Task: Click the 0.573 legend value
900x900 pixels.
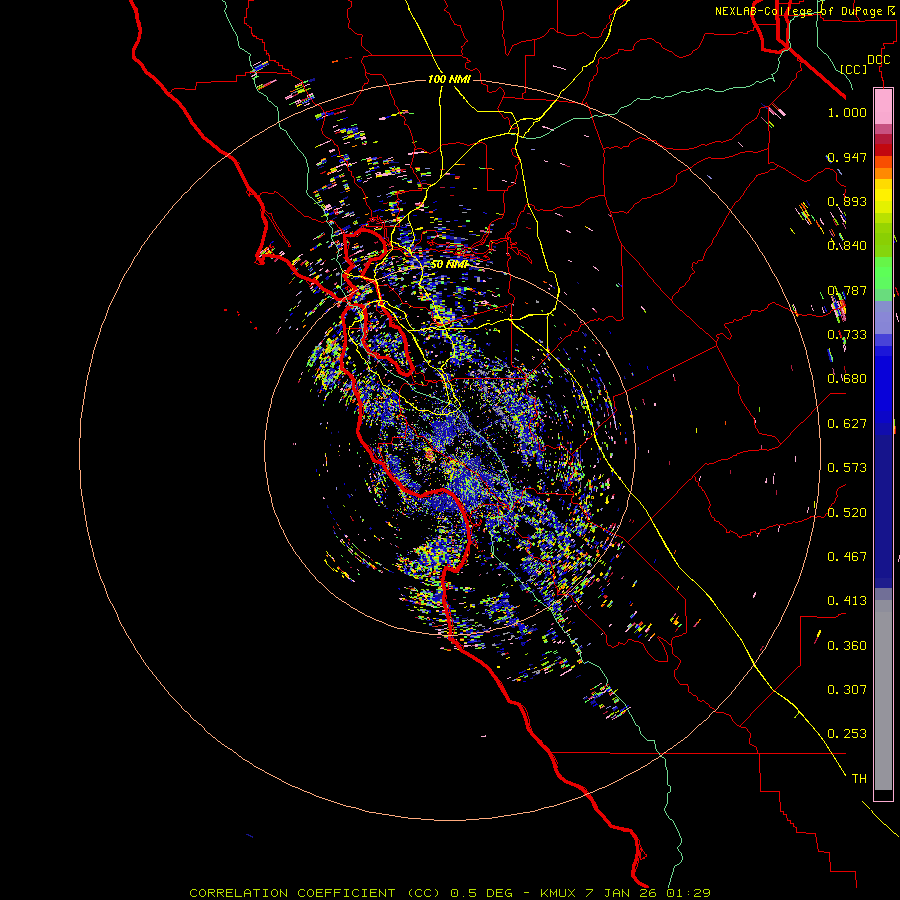Action: 847,467
